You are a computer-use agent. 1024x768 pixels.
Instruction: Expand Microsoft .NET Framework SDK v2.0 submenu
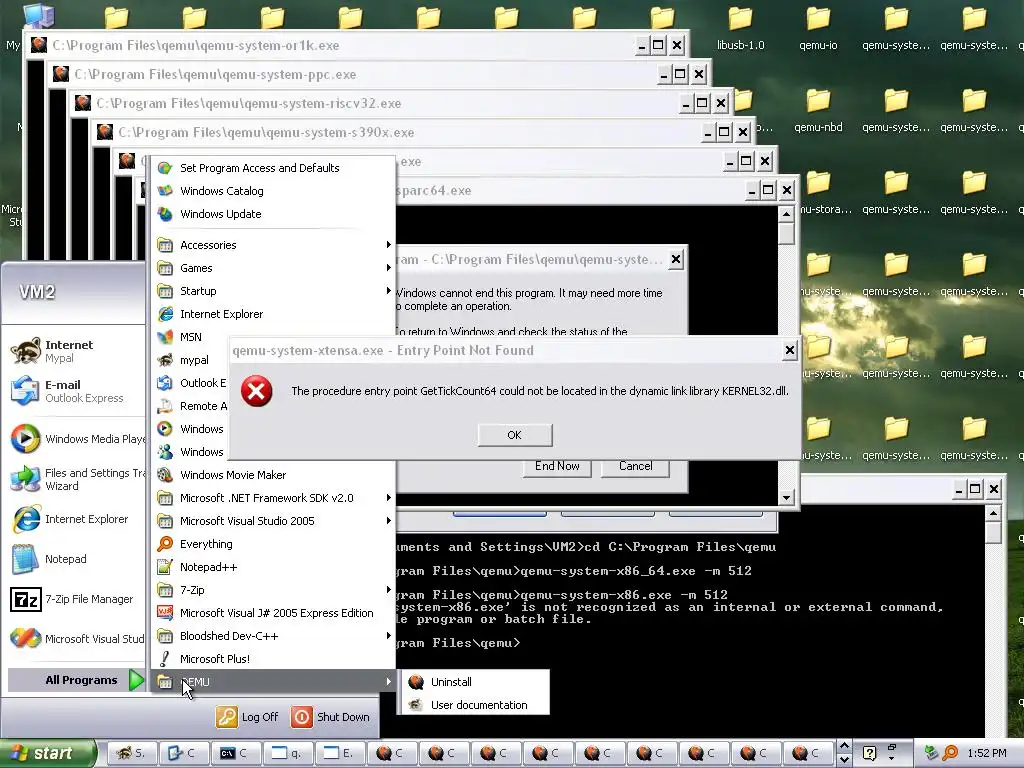pyautogui.click(x=389, y=498)
